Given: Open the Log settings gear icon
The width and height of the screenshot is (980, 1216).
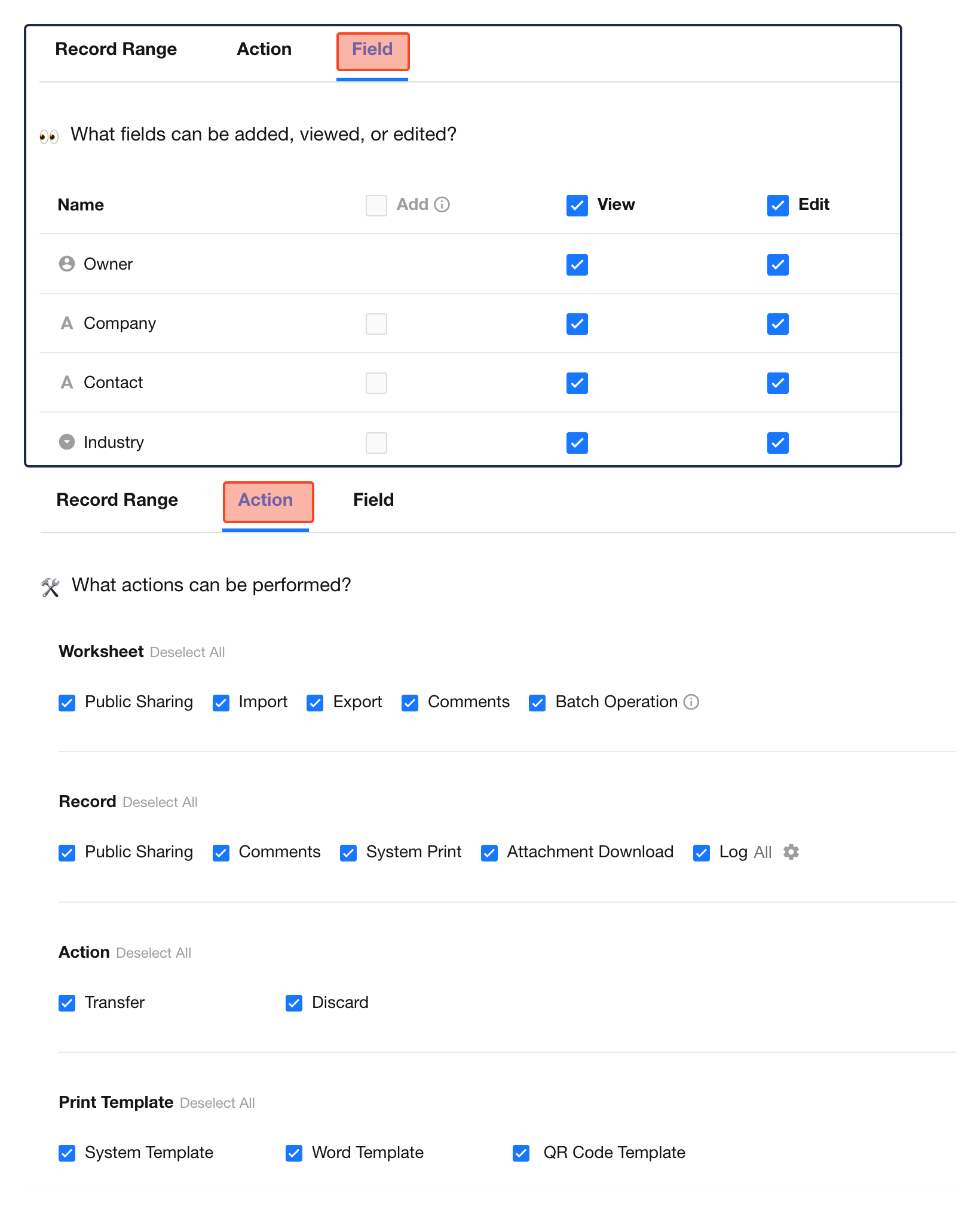Looking at the screenshot, I should click(791, 852).
